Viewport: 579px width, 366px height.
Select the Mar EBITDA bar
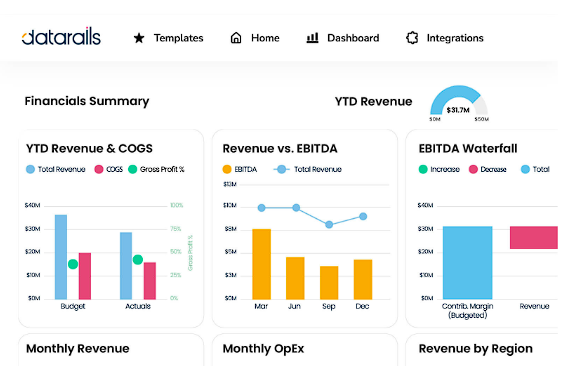tap(261, 264)
